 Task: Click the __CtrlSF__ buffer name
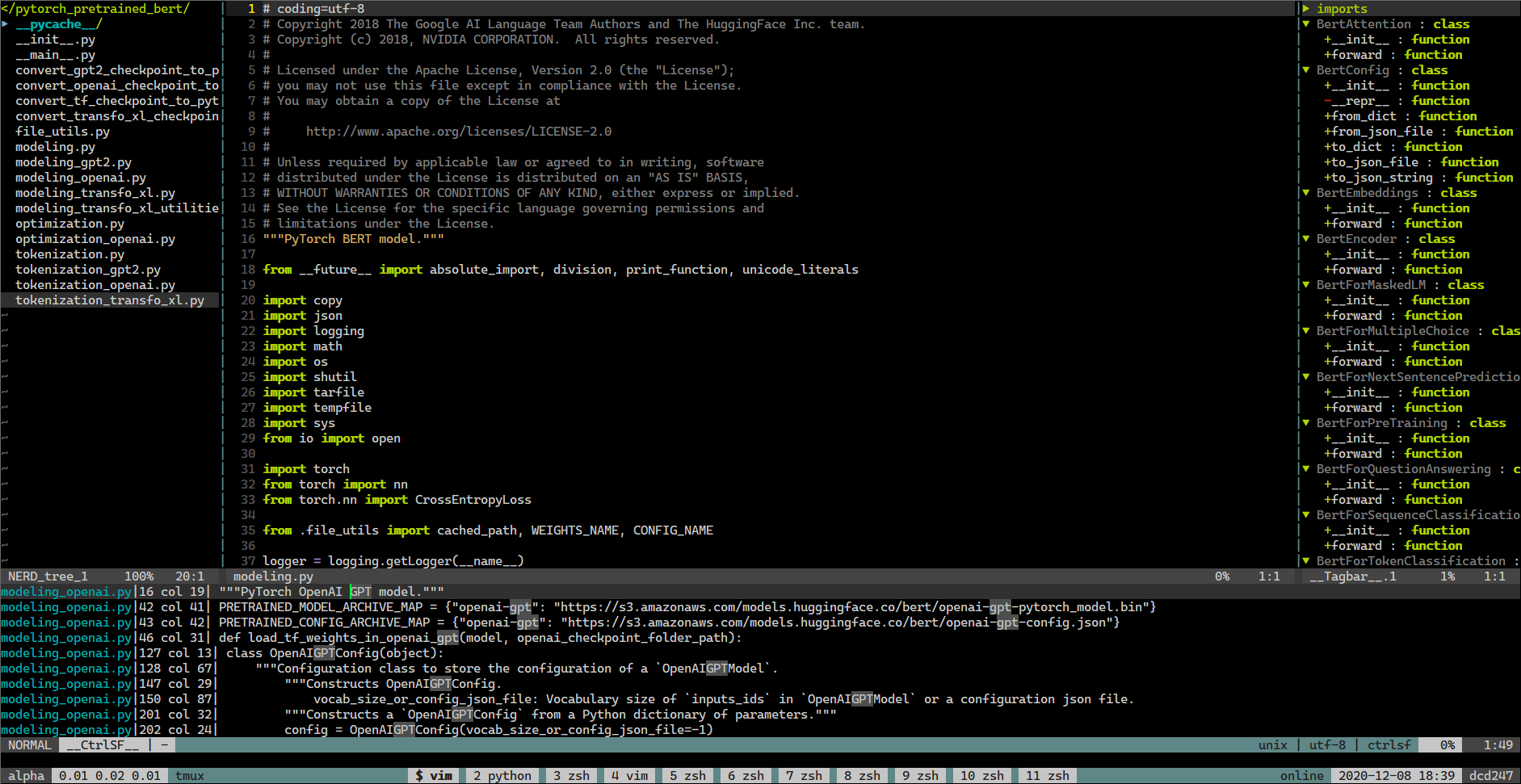[103, 745]
